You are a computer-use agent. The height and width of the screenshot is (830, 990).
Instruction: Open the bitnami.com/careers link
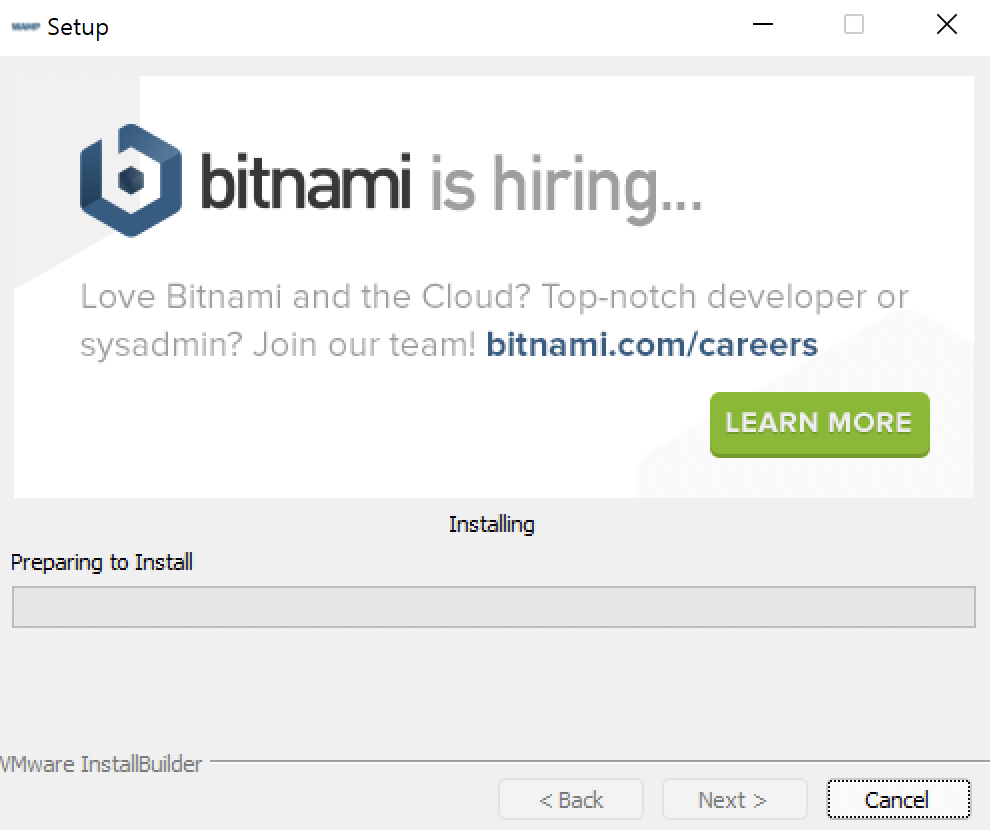pyautogui.click(x=652, y=345)
